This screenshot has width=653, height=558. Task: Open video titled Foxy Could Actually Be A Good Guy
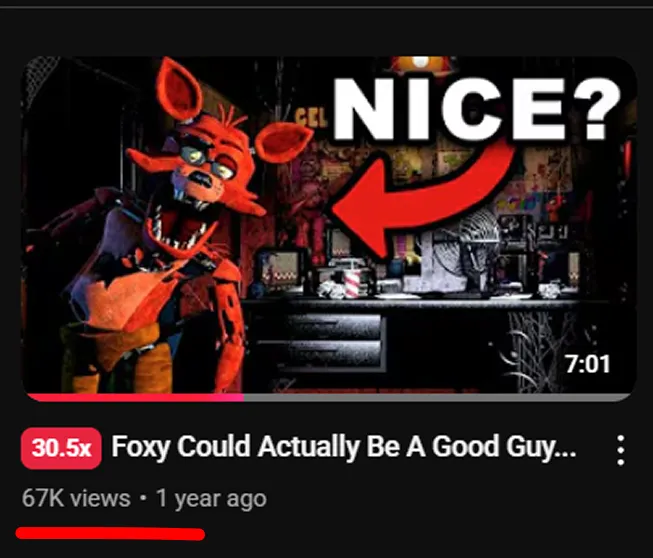(344, 447)
